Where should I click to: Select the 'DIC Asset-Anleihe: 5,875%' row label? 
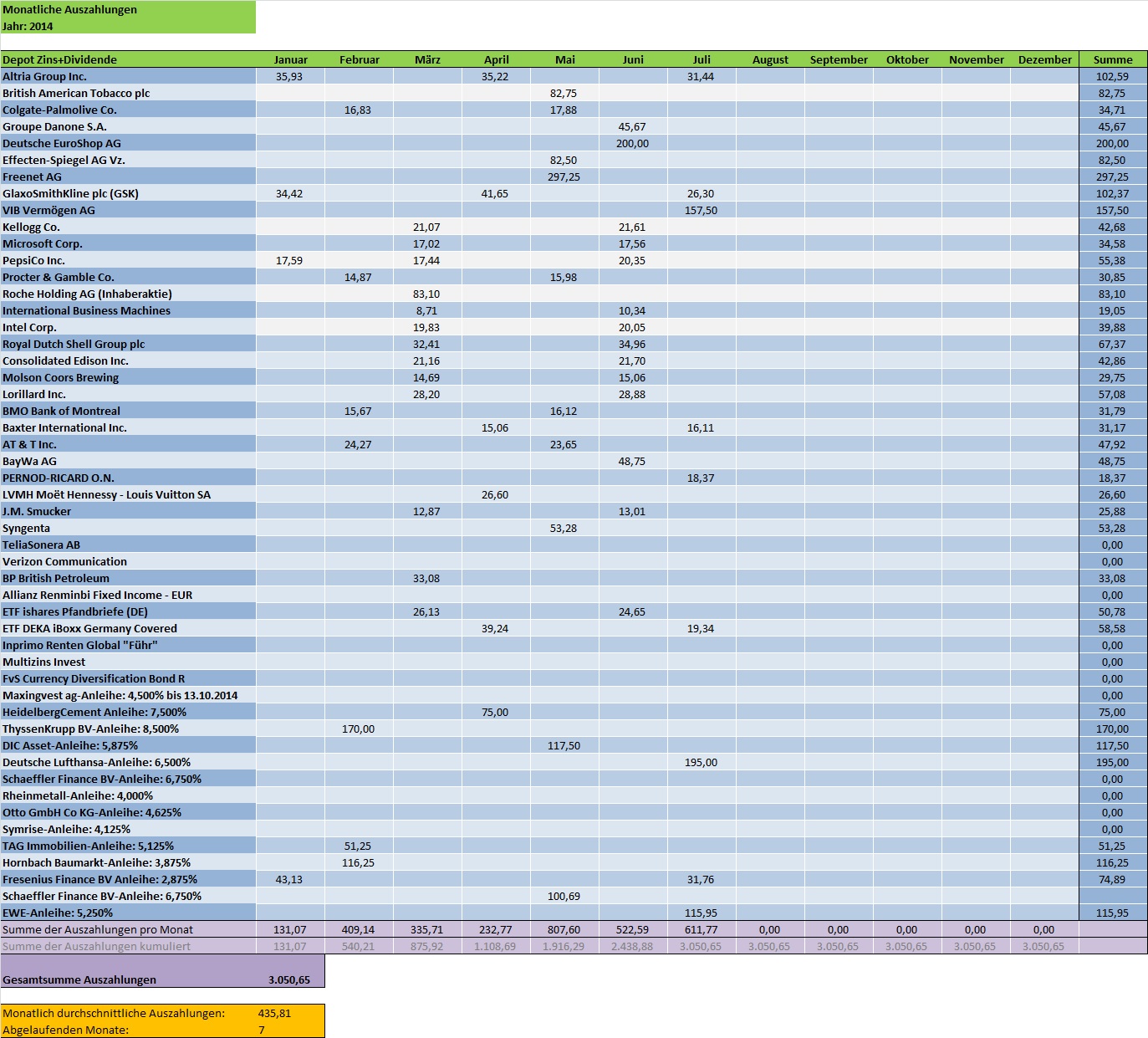tap(128, 745)
